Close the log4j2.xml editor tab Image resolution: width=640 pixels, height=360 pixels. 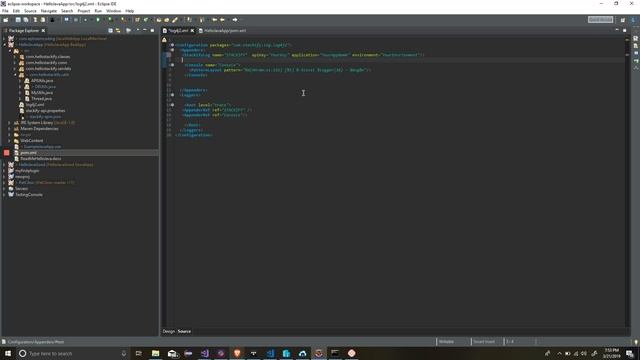pos(193,31)
